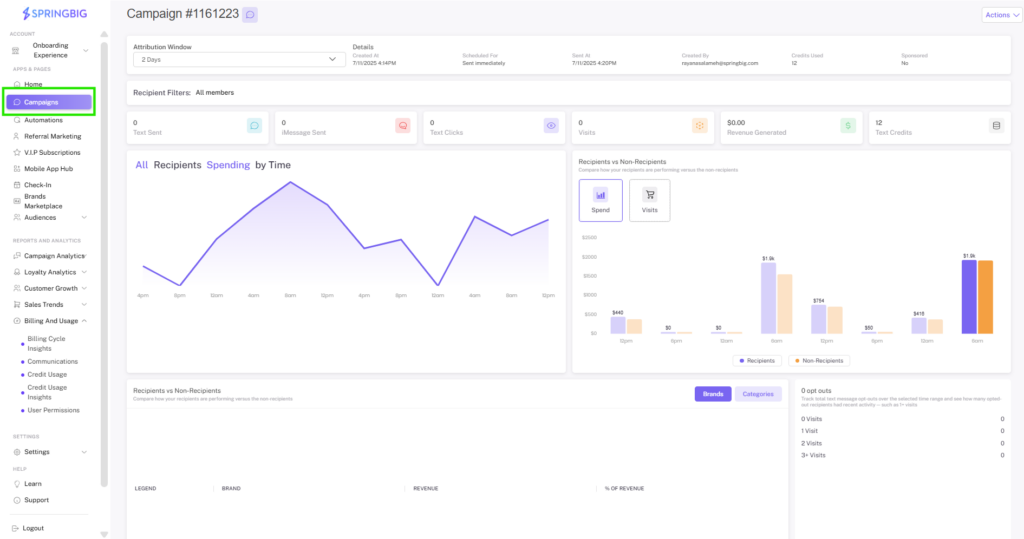This screenshot has width=1024, height=539.
Task: Click the Visits orange icon
Action: pyautogui.click(x=699, y=125)
